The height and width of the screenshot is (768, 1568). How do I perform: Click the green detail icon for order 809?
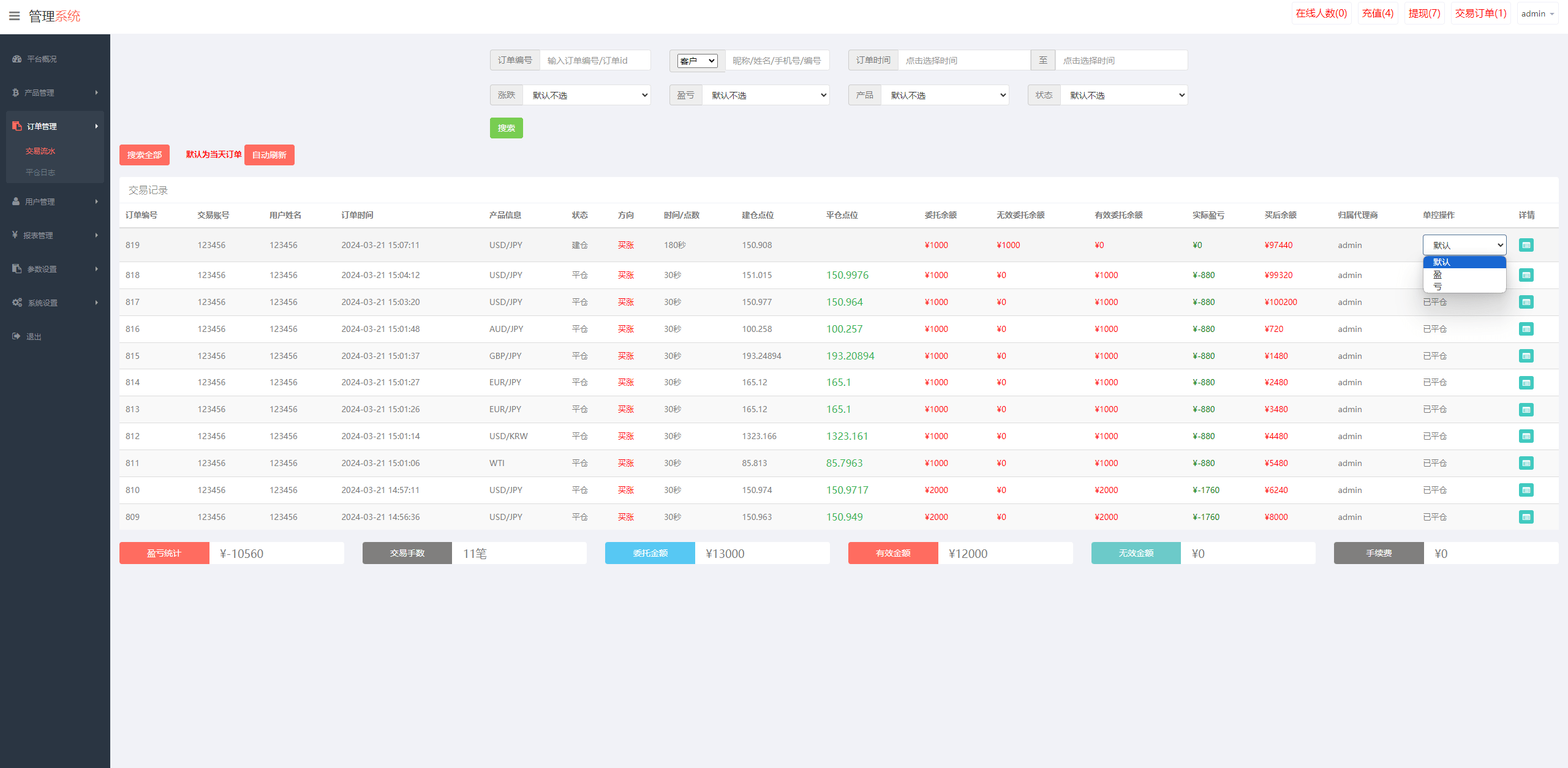tap(1526, 517)
